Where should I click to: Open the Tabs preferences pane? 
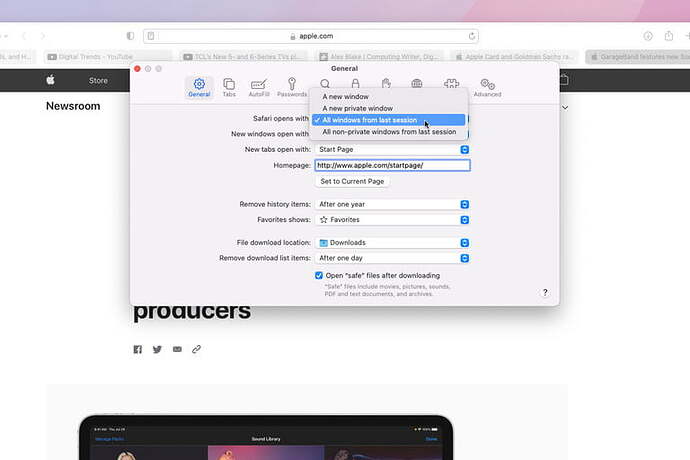click(229, 87)
